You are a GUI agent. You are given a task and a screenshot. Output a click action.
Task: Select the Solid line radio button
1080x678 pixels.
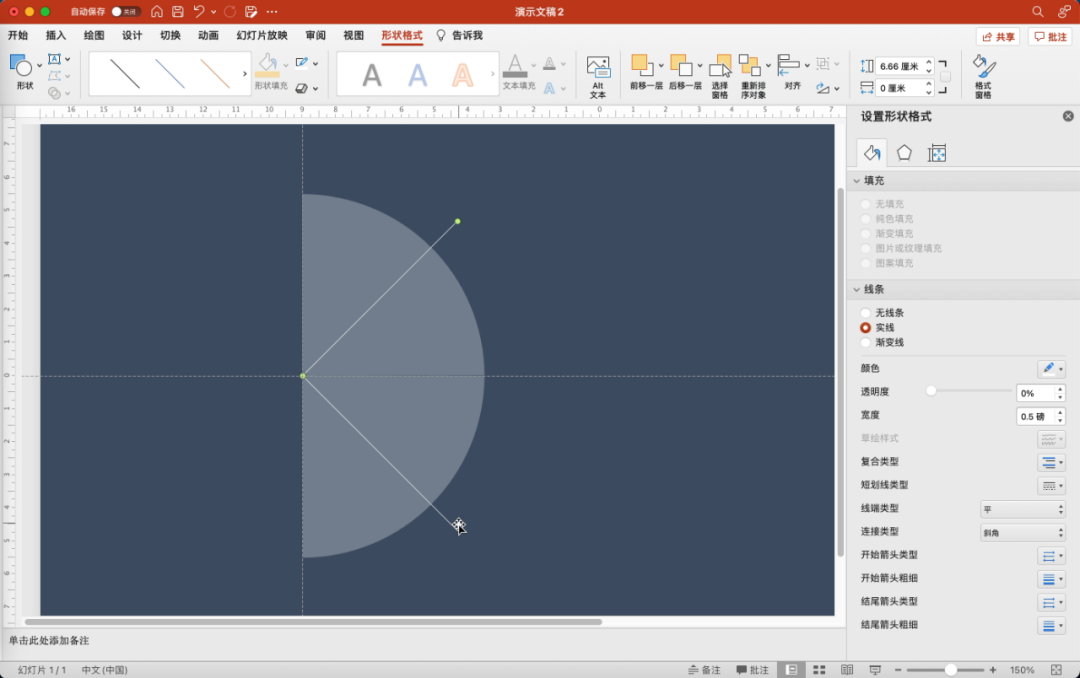point(866,328)
